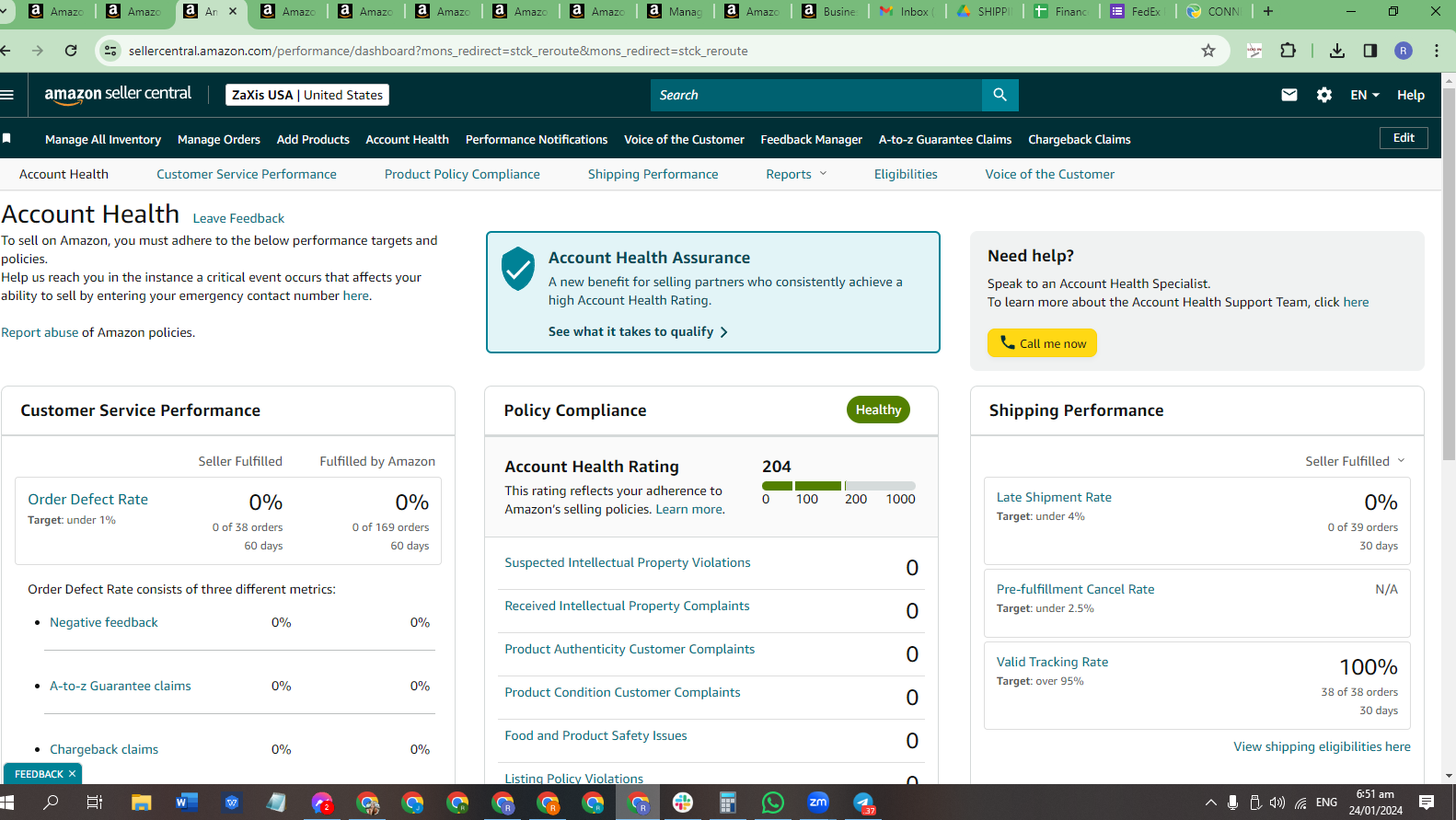The width and height of the screenshot is (1456, 820).
Task: Open Telegram from the taskbar
Action: point(863,803)
